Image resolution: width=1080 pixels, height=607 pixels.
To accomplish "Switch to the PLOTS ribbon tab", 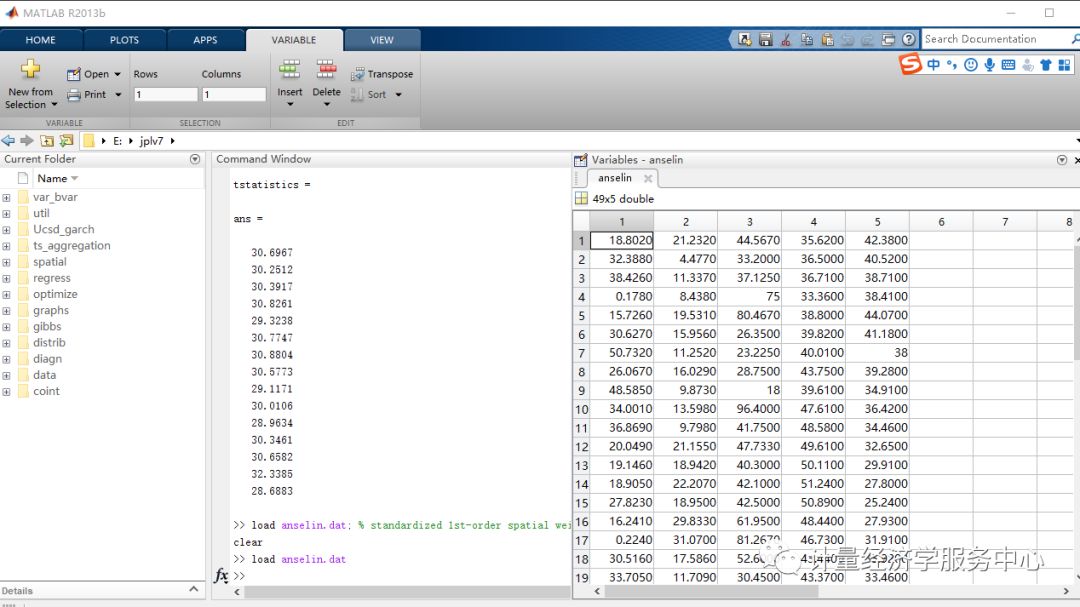I will [124, 40].
